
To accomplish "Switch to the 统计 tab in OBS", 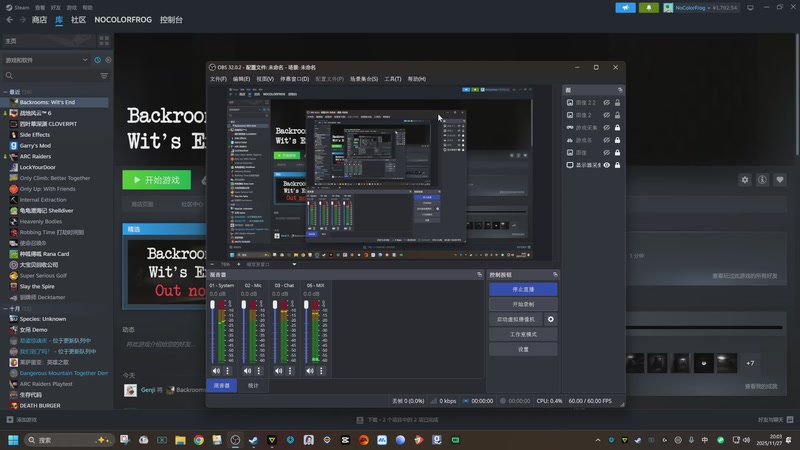I will (x=252, y=385).
